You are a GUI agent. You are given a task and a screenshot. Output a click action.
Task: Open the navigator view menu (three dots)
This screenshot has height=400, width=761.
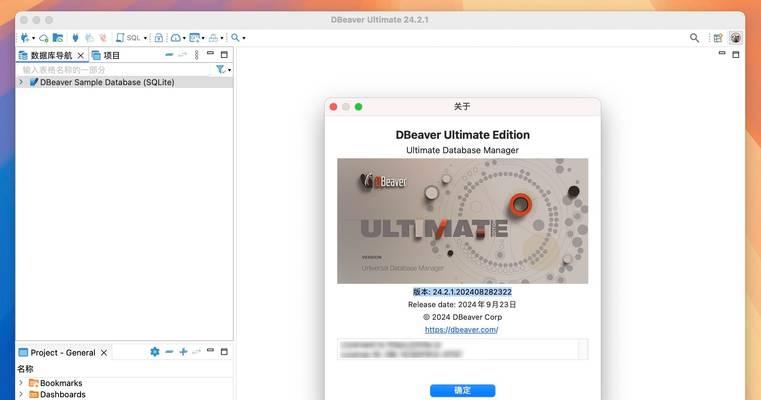tap(197, 55)
